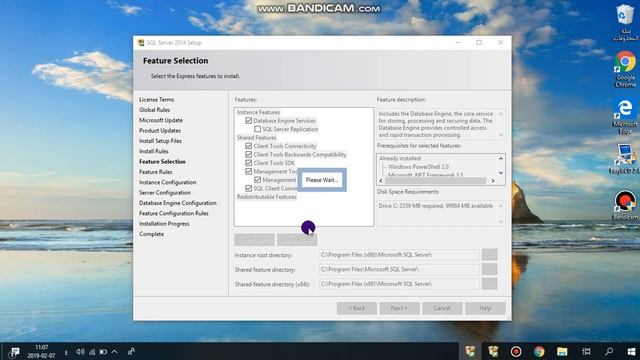
Task: Click the SQL Server 2014 Setup title bar icon
Action: (x=141, y=42)
